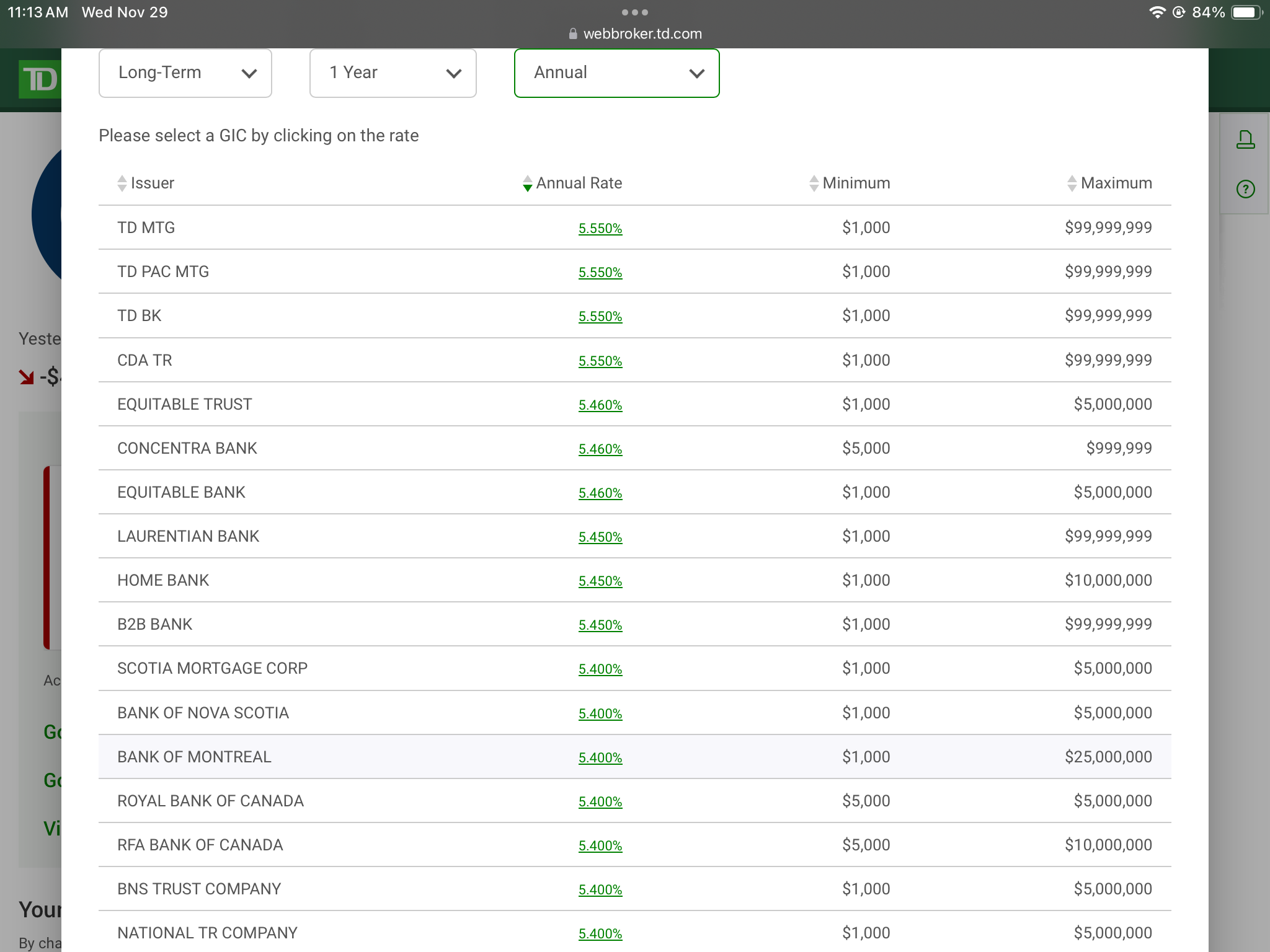Click the 'Maximum' column header text
This screenshot has width=1270, height=952.
1116,183
